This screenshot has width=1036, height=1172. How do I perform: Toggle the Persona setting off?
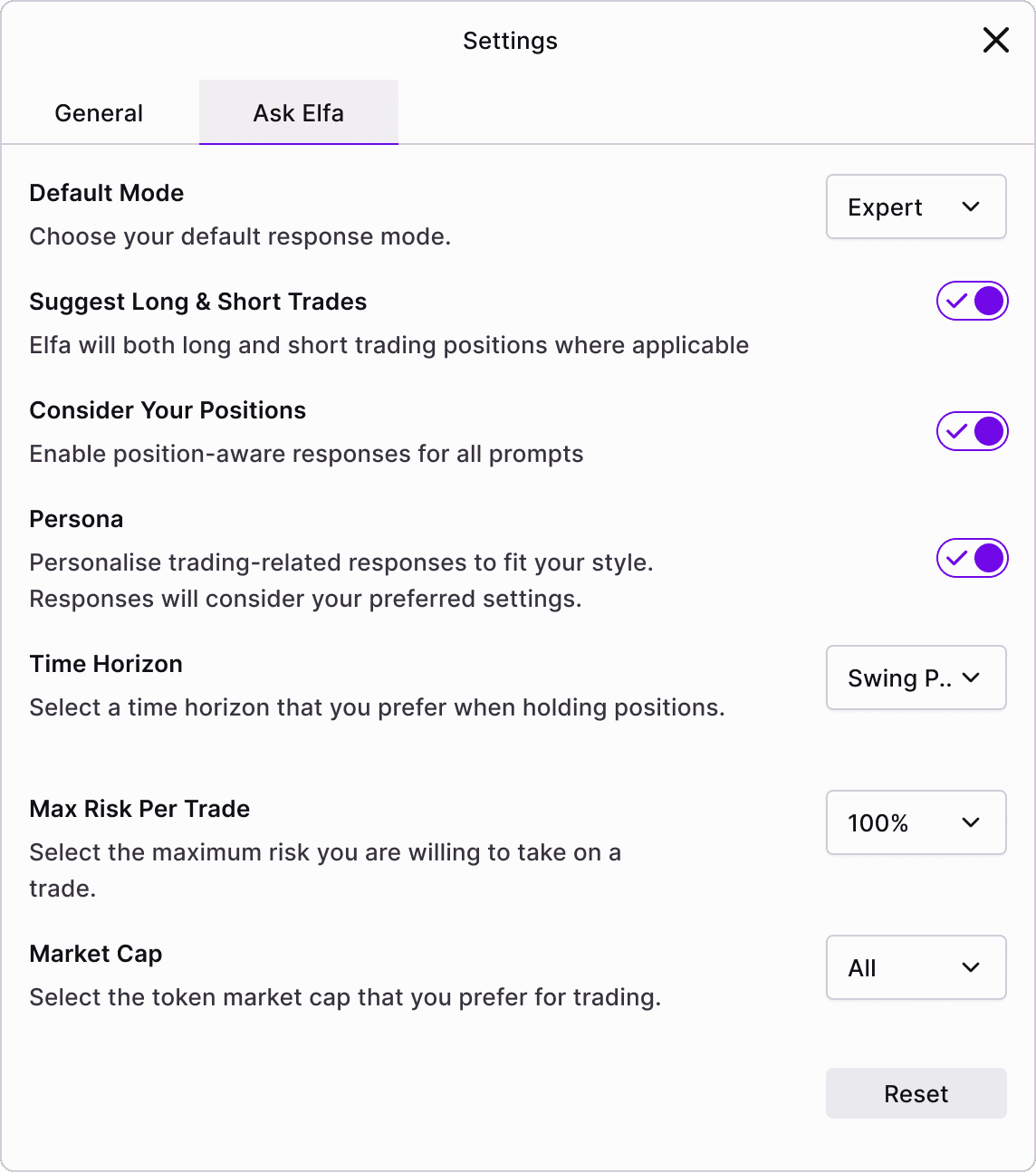click(x=972, y=558)
